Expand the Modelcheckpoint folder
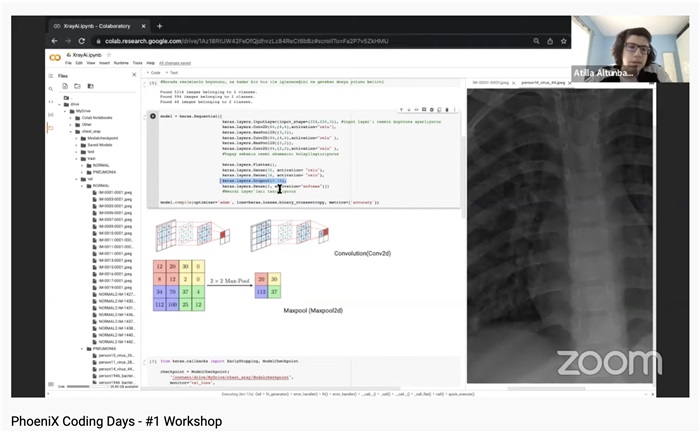The image size is (700, 432). pyautogui.click(x=77, y=138)
